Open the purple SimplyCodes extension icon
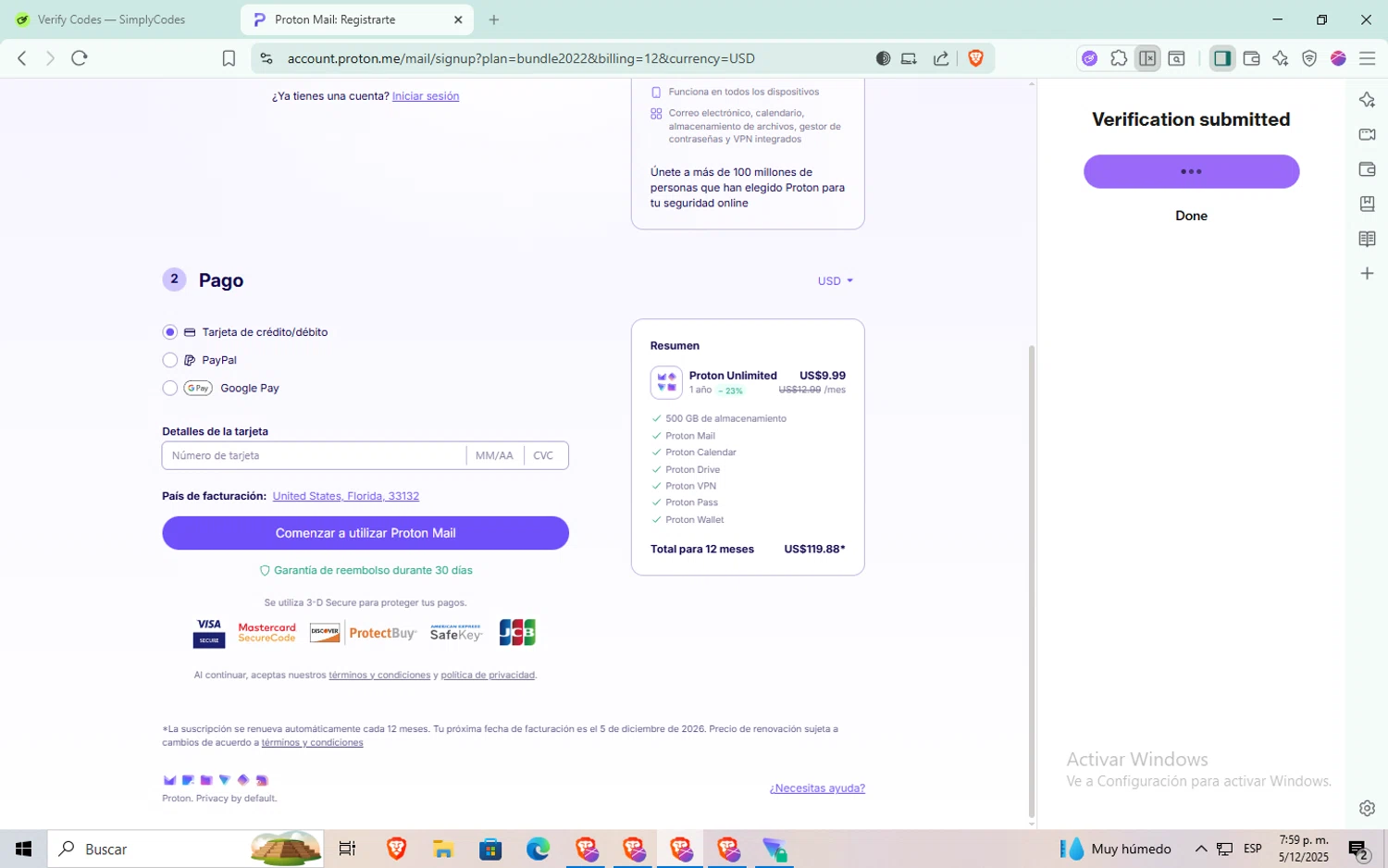1388x868 pixels. [x=1090, y=58]
